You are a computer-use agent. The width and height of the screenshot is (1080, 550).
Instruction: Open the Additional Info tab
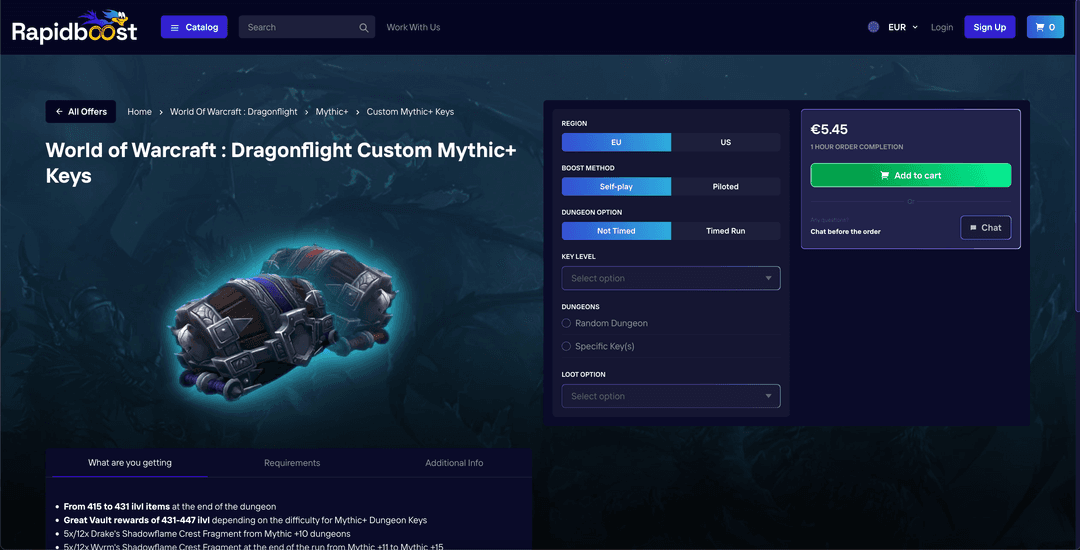pos(454,463)
